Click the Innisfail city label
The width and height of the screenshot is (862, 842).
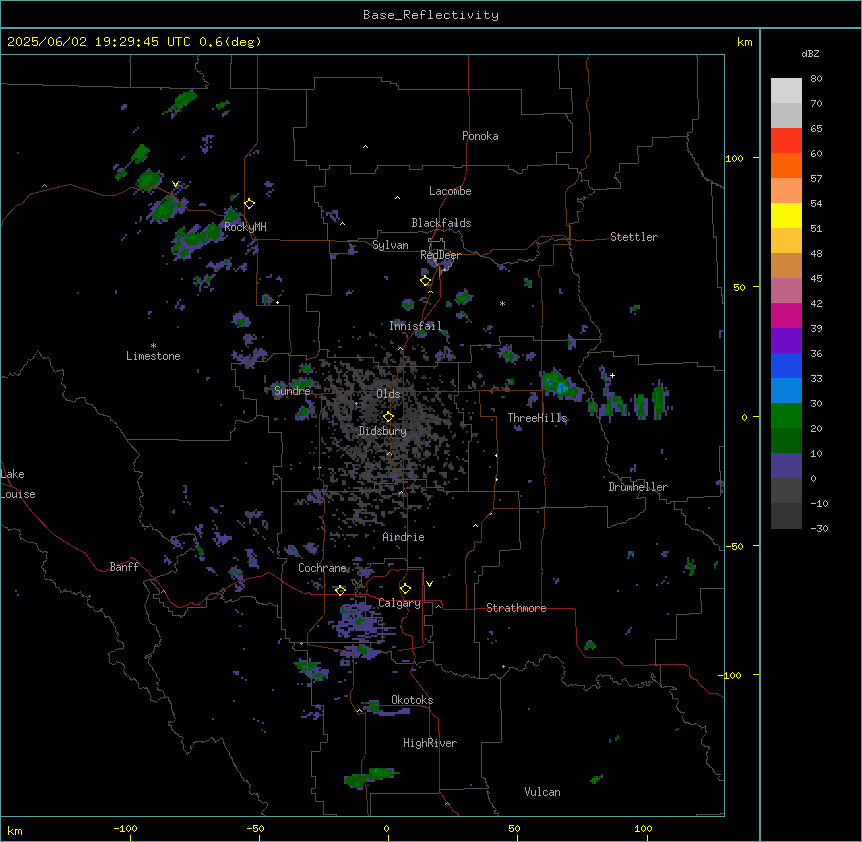point(416,326)
